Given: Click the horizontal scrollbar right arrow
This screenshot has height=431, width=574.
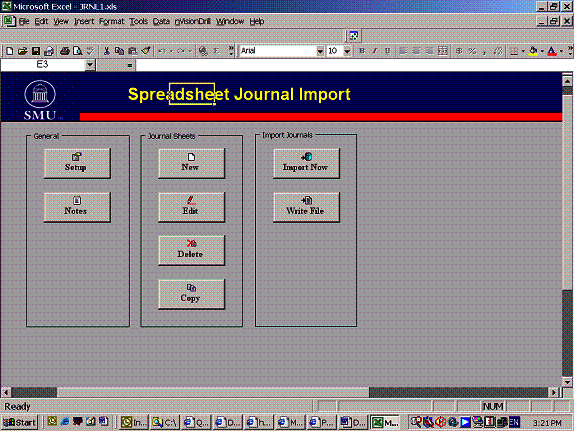Looking at the screenshot, I should (554, 392).
